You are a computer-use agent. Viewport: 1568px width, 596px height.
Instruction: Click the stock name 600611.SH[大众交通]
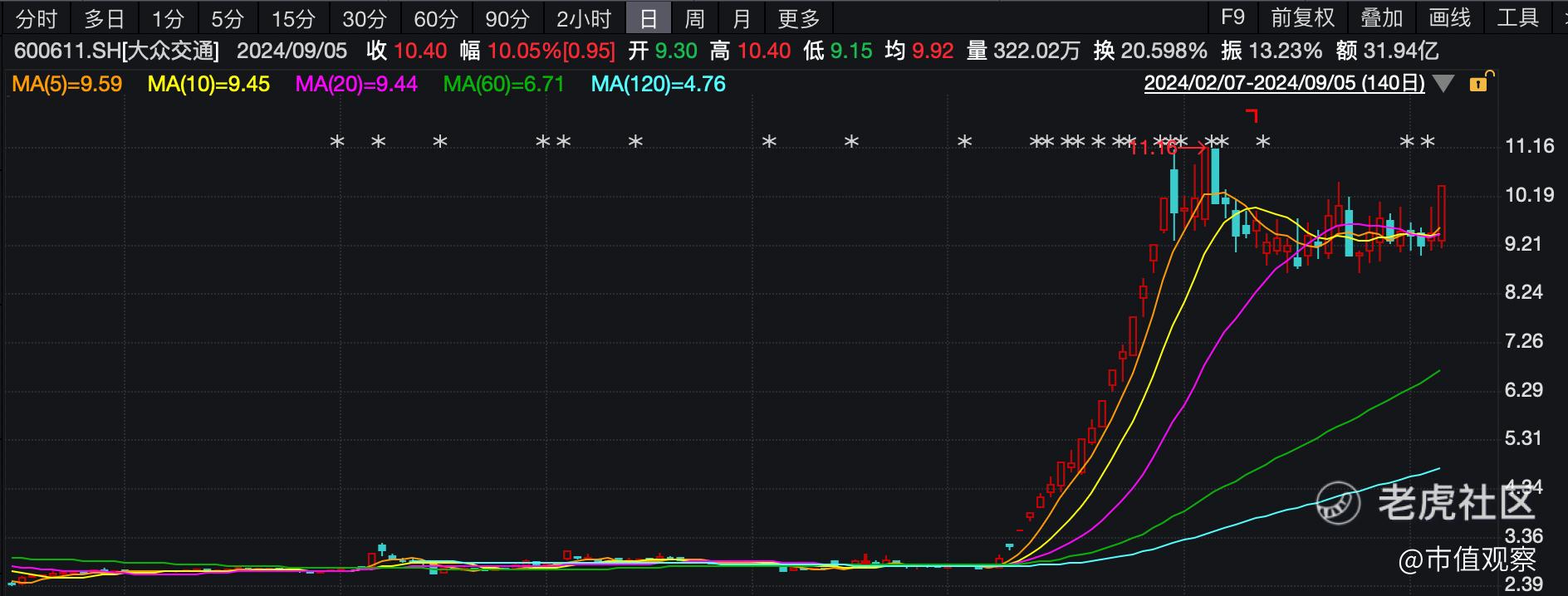(x=117, y=51)
